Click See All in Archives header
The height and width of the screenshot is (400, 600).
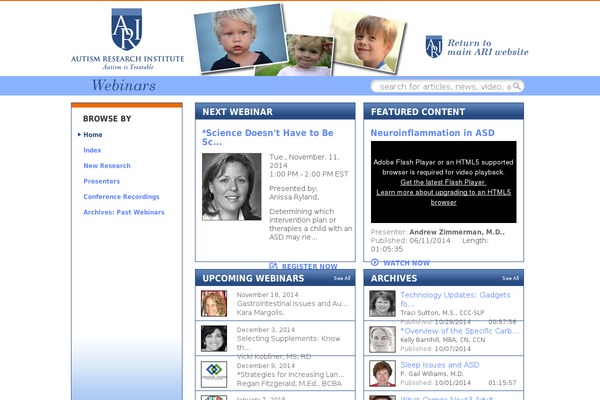point(510,278)
